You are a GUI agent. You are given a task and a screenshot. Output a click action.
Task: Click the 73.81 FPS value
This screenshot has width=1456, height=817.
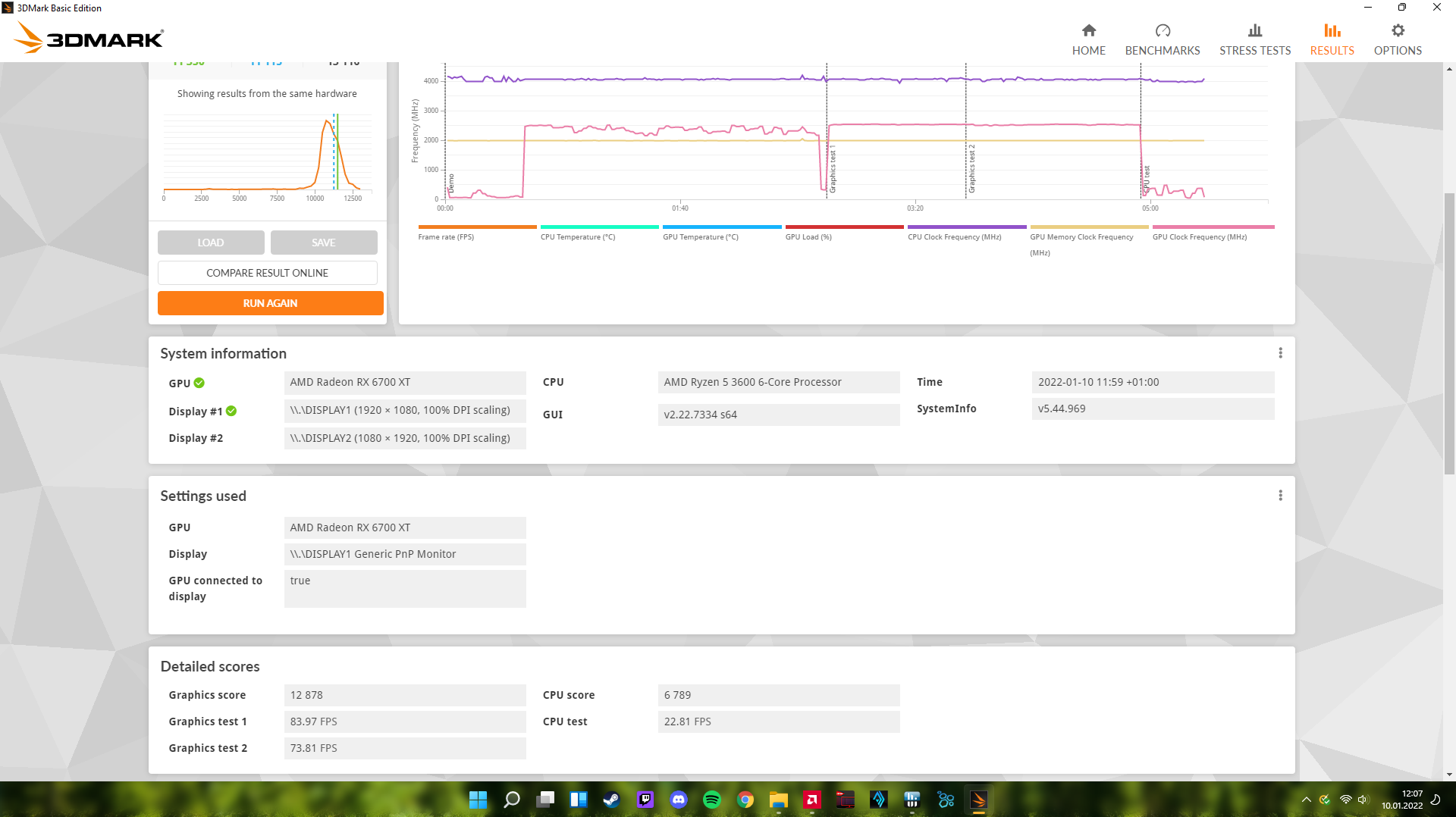pyautogui.click(x=405, y=748)
